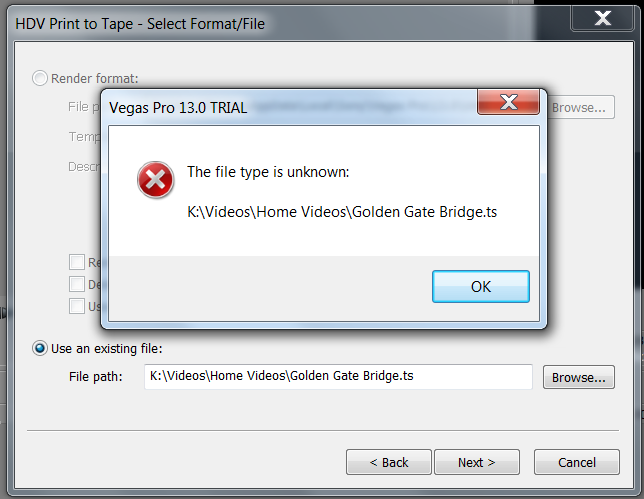This screenshot has width=644, height=499.
Task: Toggle the first disabled checkbox under Render format
Action: (77, 262)
